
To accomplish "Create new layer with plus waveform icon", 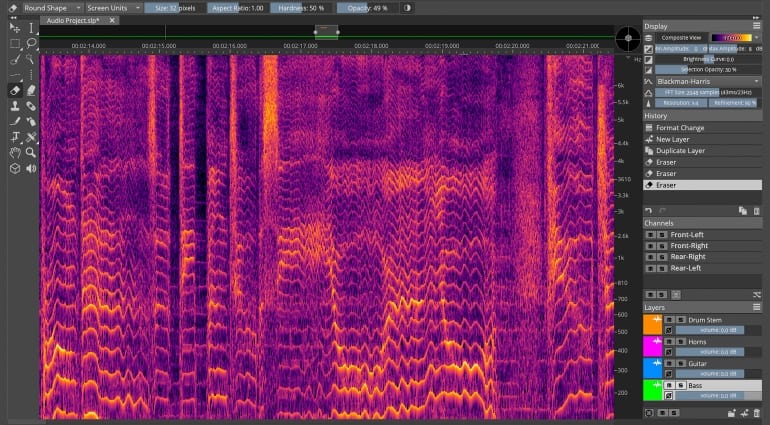I will pyautogui.click(x=744, y=413).
